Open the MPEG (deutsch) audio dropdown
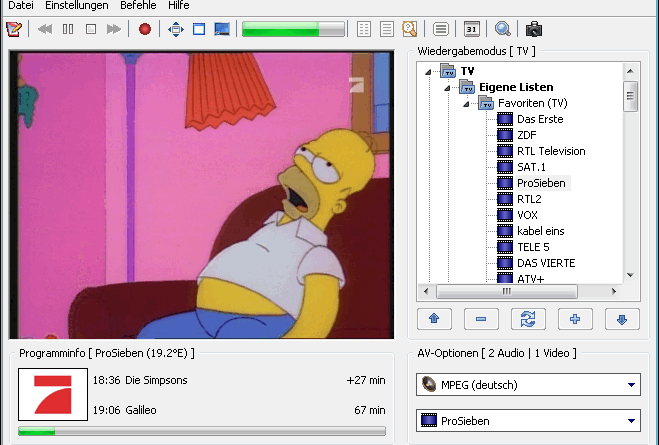 (631, 385)
